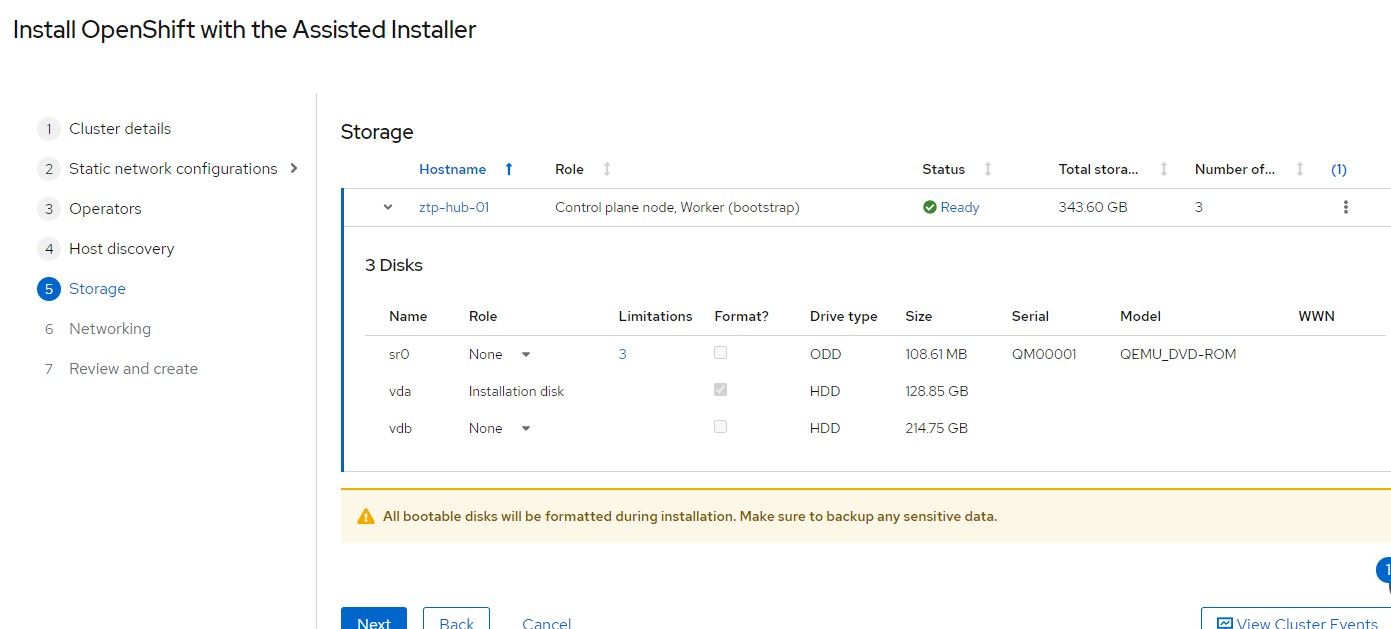Click 128.85 GB size cell
This screenshot has width=1391, height=629.
tap(936, 391)
